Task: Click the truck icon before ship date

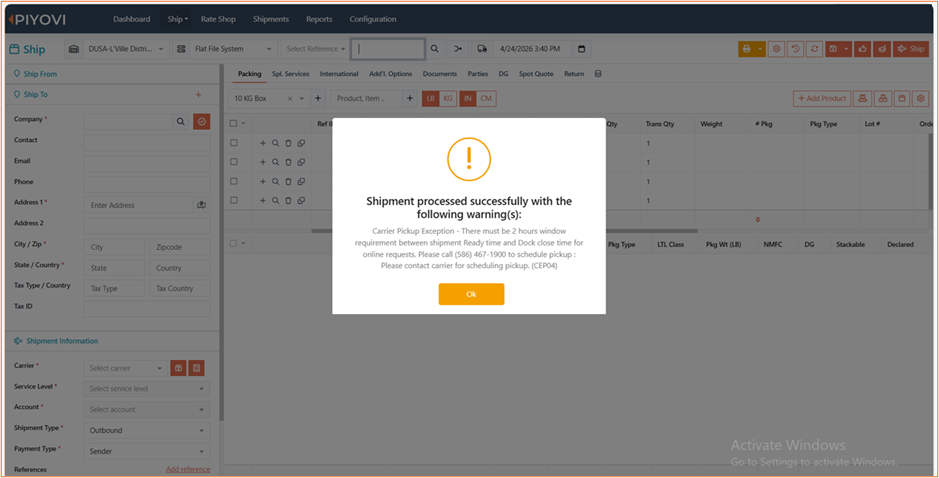Action: tap(482, 49)
